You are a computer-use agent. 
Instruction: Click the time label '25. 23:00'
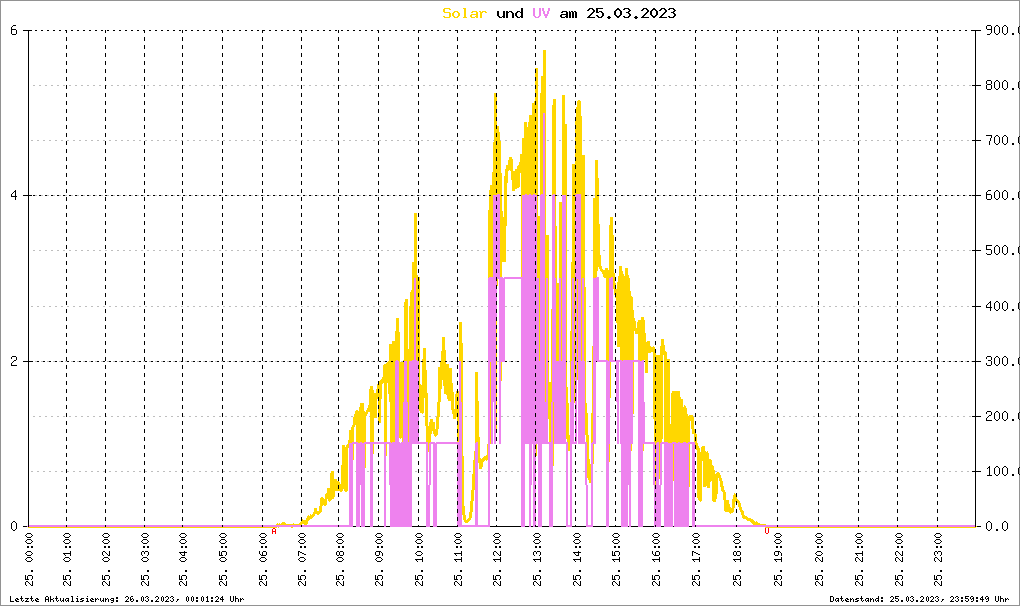938,560
